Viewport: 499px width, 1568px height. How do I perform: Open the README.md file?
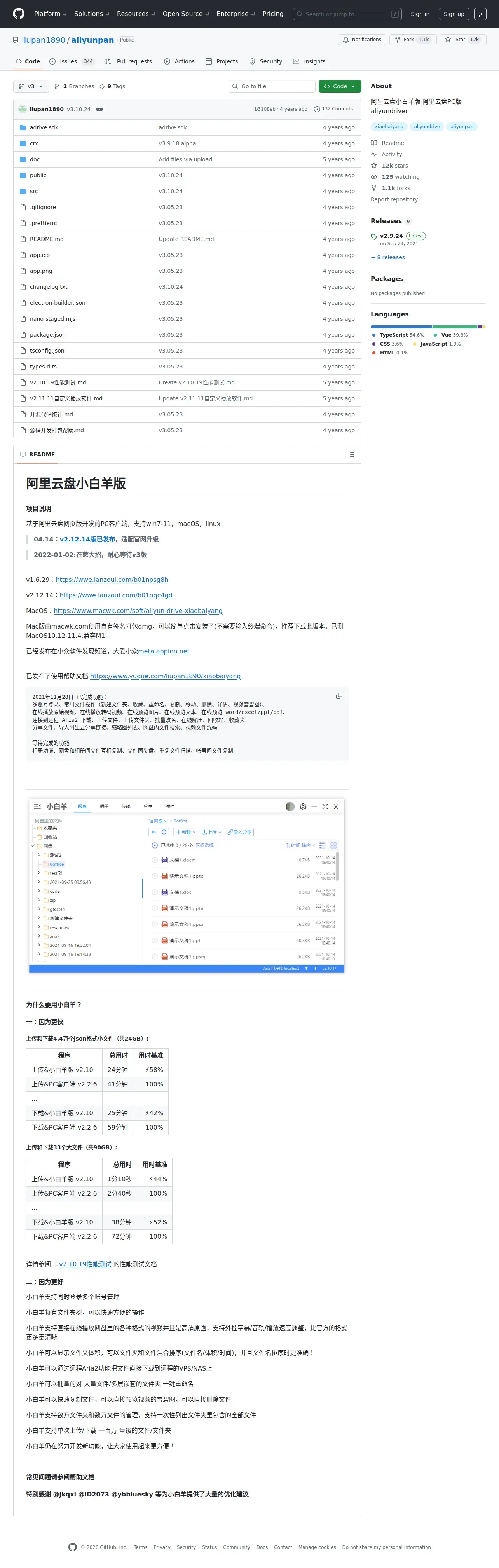46,239
